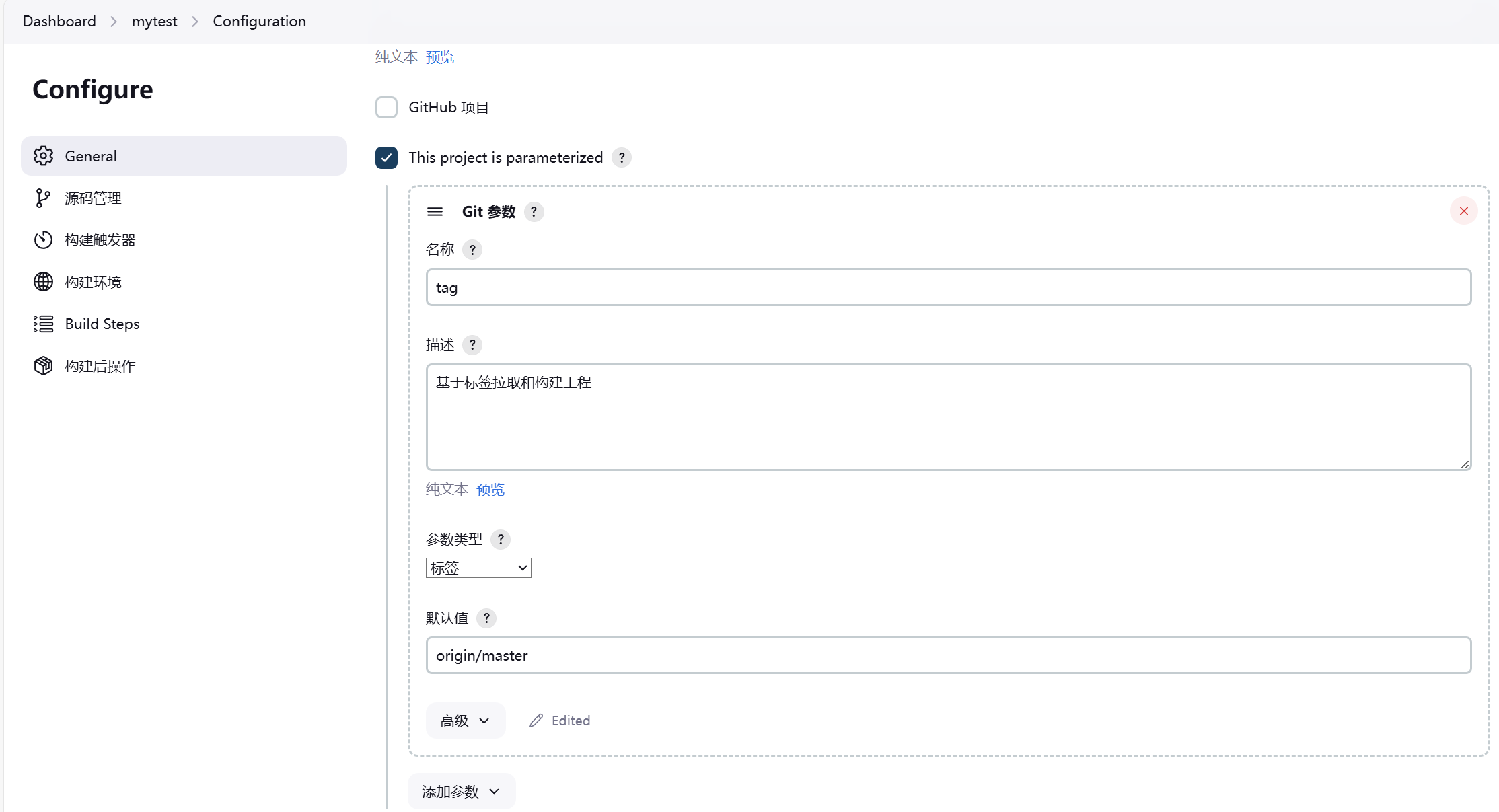Click the Configure heading
Screen dimensions: 1499x812
pos(93,89)
